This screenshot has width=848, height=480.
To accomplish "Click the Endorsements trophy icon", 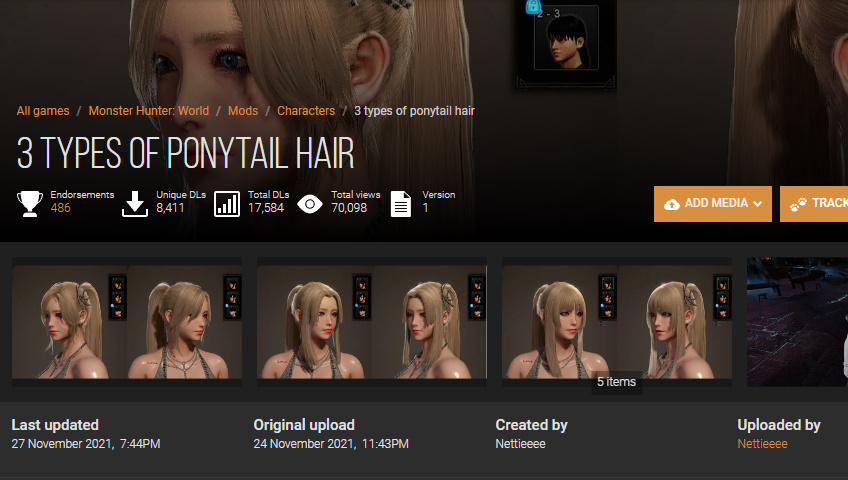I will pyautogui.click(x=30, y=204).
